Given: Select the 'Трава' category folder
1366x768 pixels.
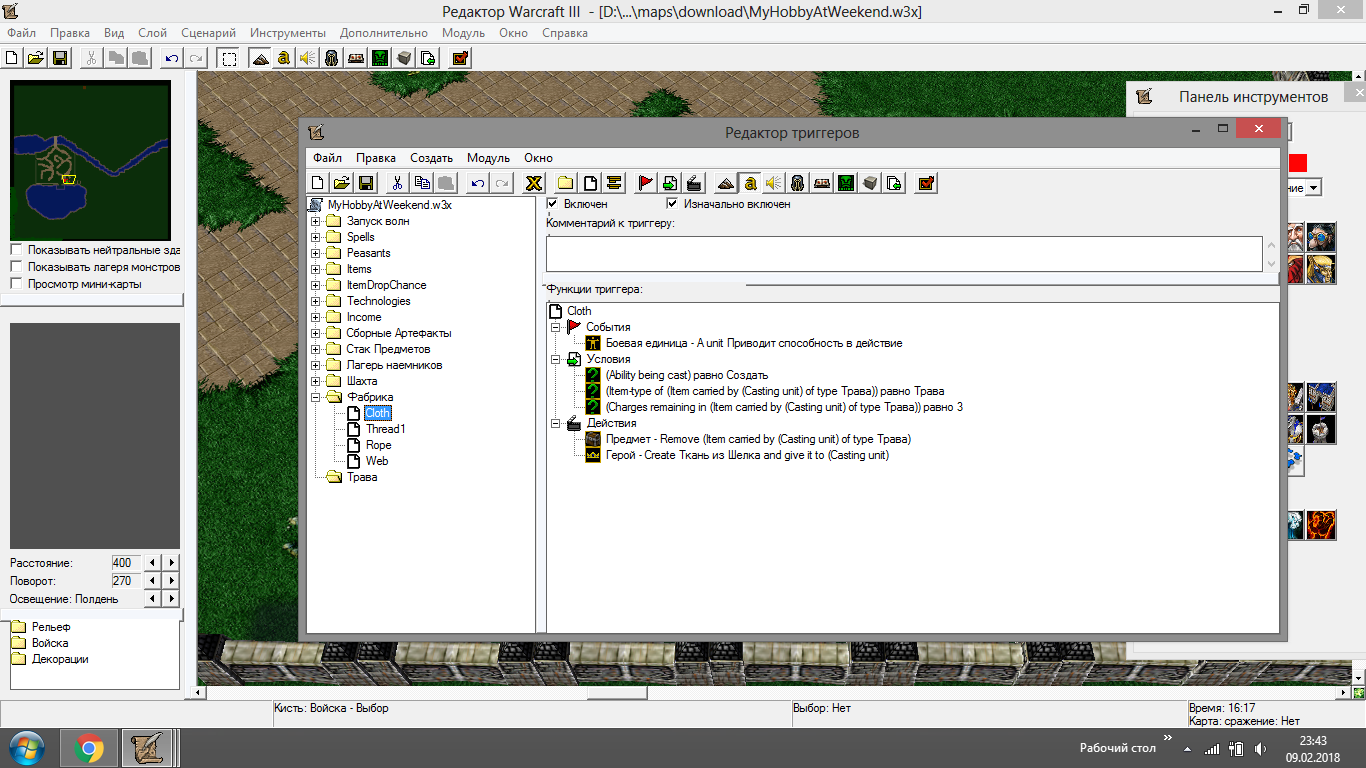Looking at the screenshot, I should pos(362,477).
